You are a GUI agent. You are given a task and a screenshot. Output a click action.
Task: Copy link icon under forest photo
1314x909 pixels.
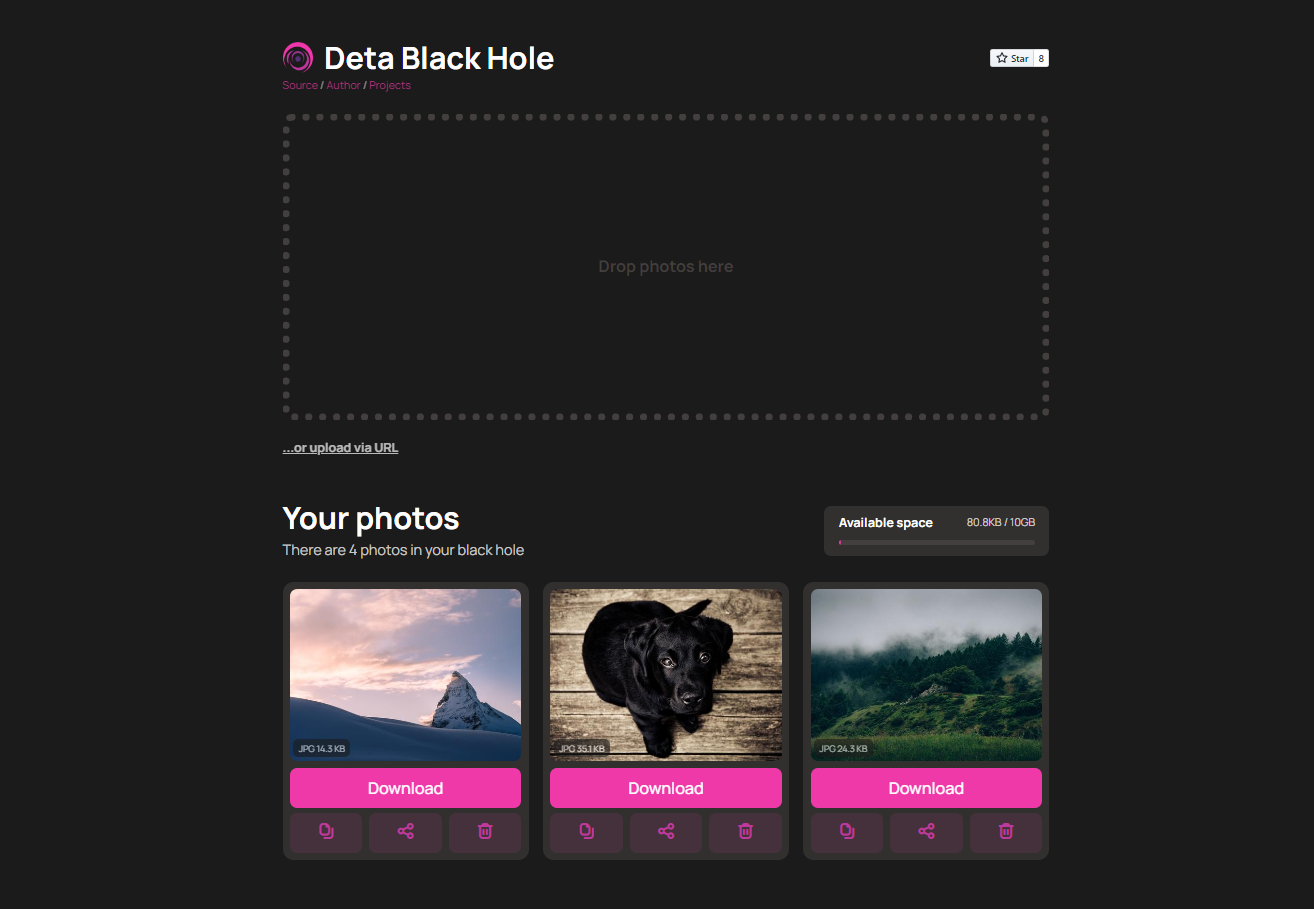(x=847, y=832)
